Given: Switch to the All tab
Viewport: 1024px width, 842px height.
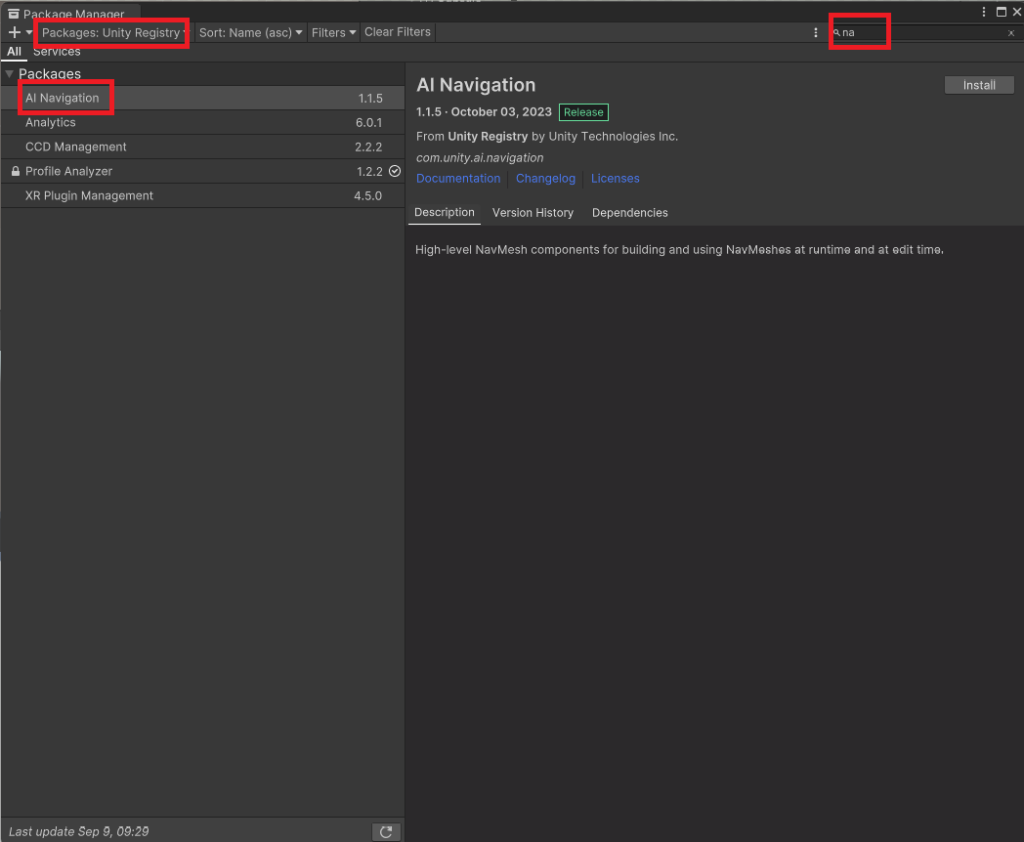Looking at the screenshot, I should point(14,52).
